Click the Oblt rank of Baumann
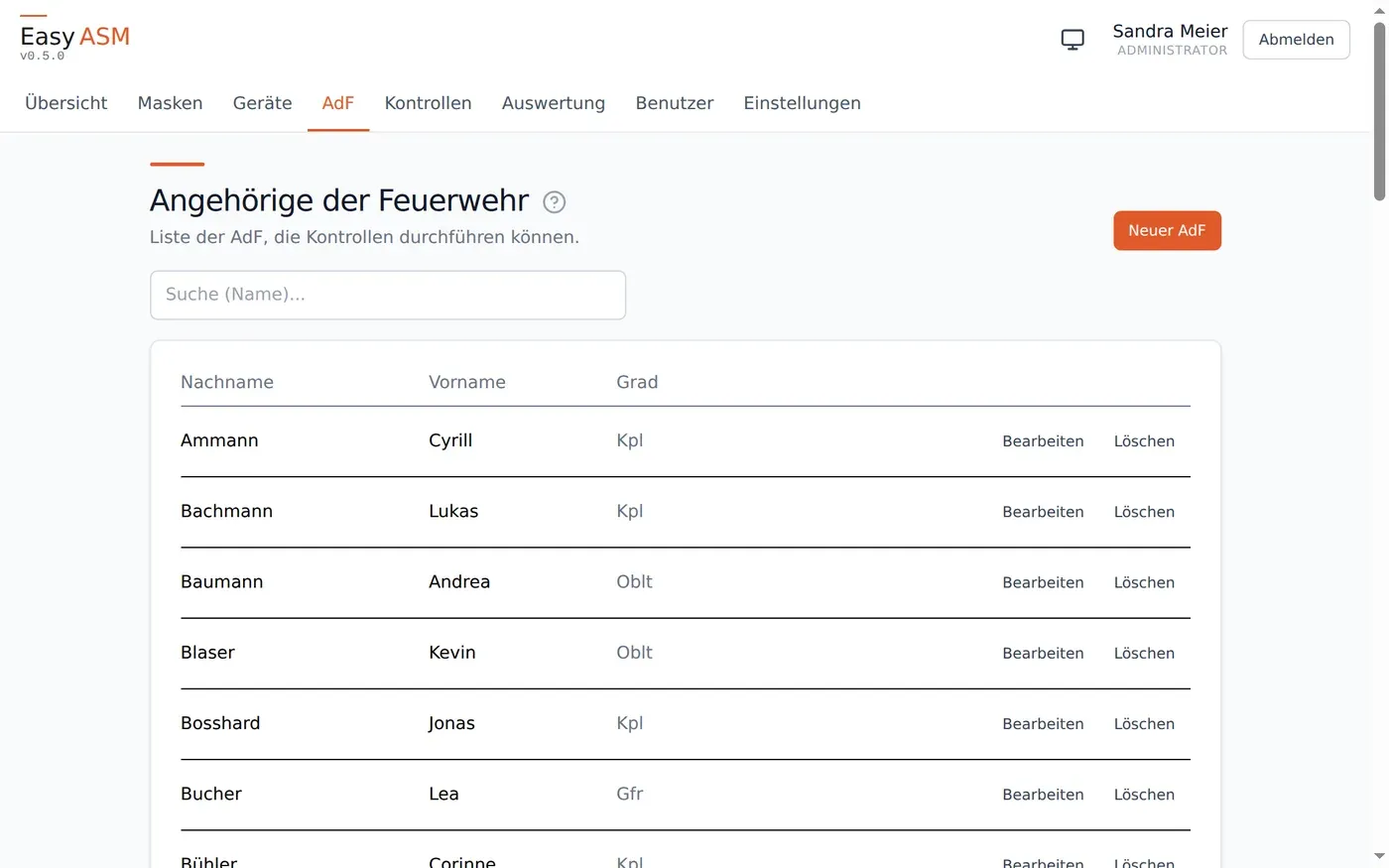Screen dimensions: 1389x868 tap(634, 581)
